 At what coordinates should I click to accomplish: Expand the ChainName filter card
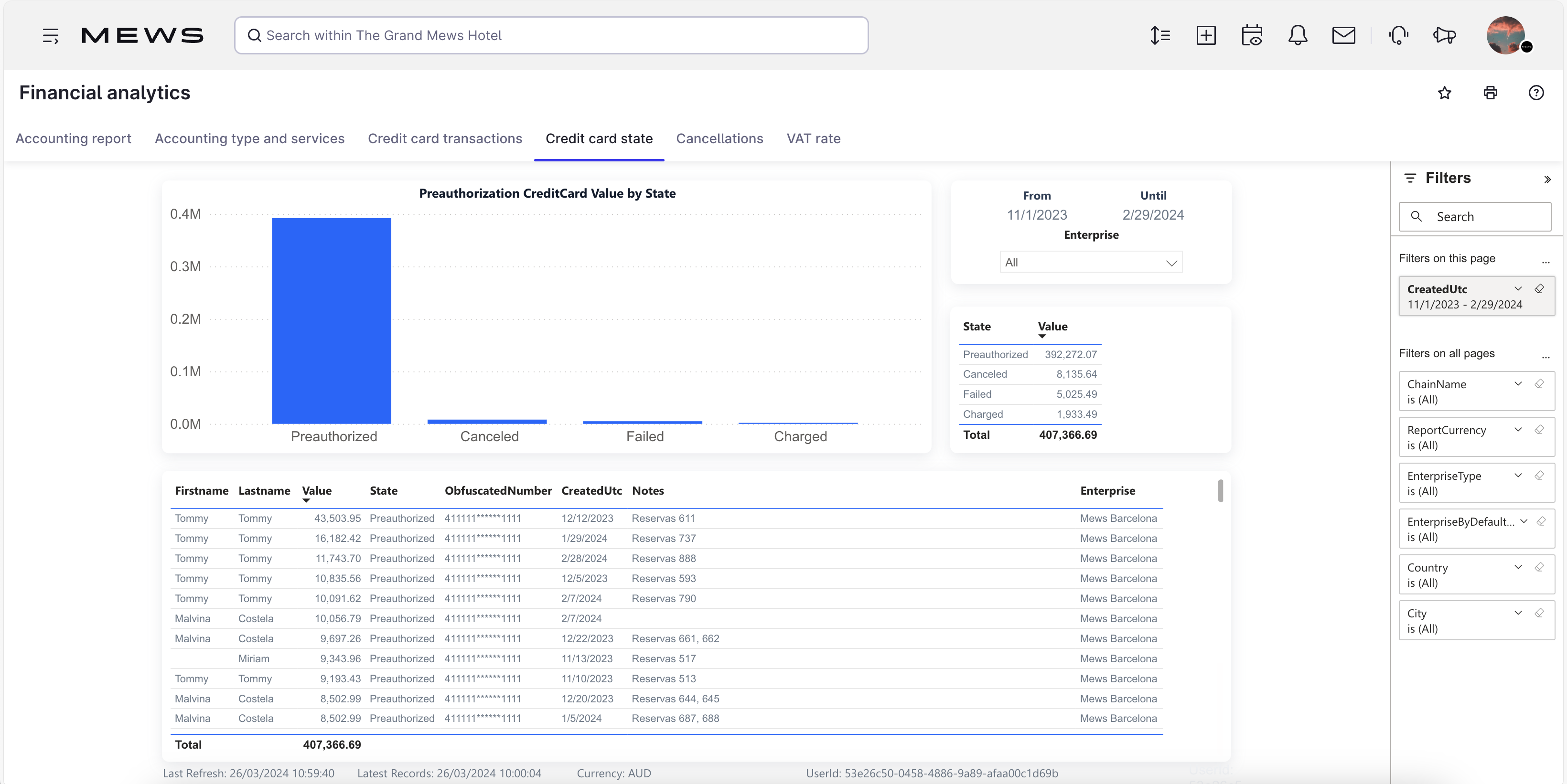pos(1518,383)
